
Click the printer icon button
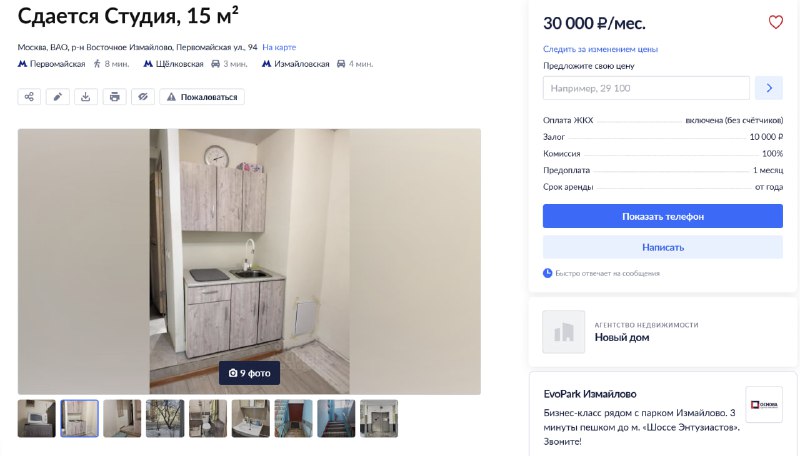(x=114, y=97)
